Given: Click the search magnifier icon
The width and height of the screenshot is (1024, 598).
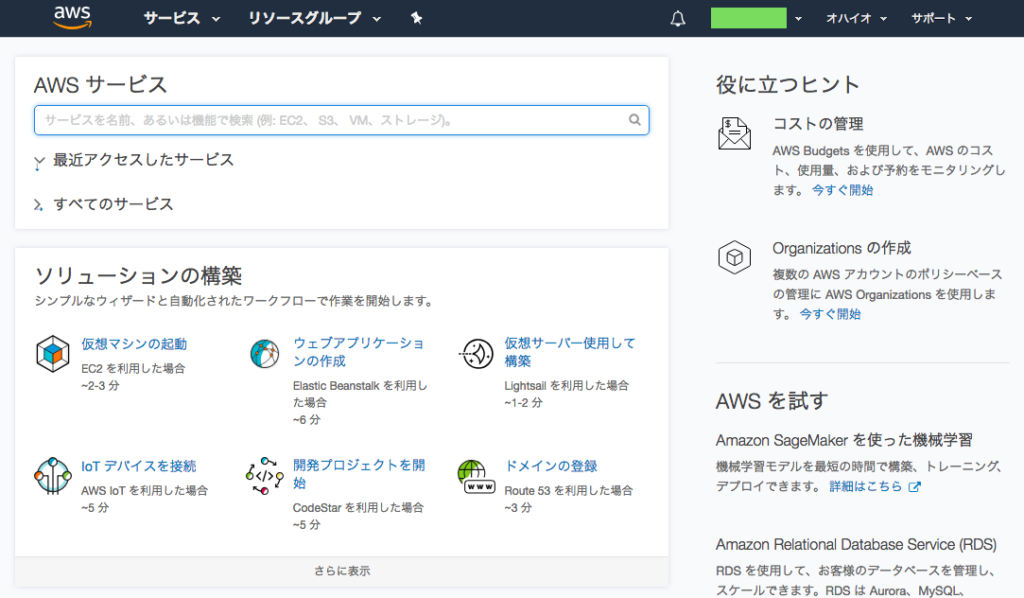Looking at the screenshot, I should click(x=634, y=119).
